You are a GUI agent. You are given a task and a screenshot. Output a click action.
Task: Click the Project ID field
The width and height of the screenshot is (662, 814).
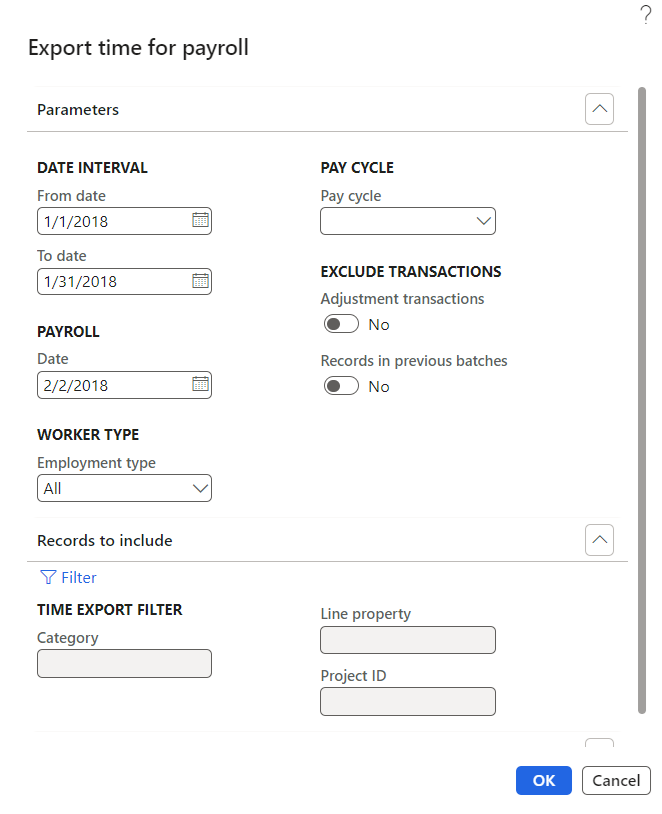point(408,701)
